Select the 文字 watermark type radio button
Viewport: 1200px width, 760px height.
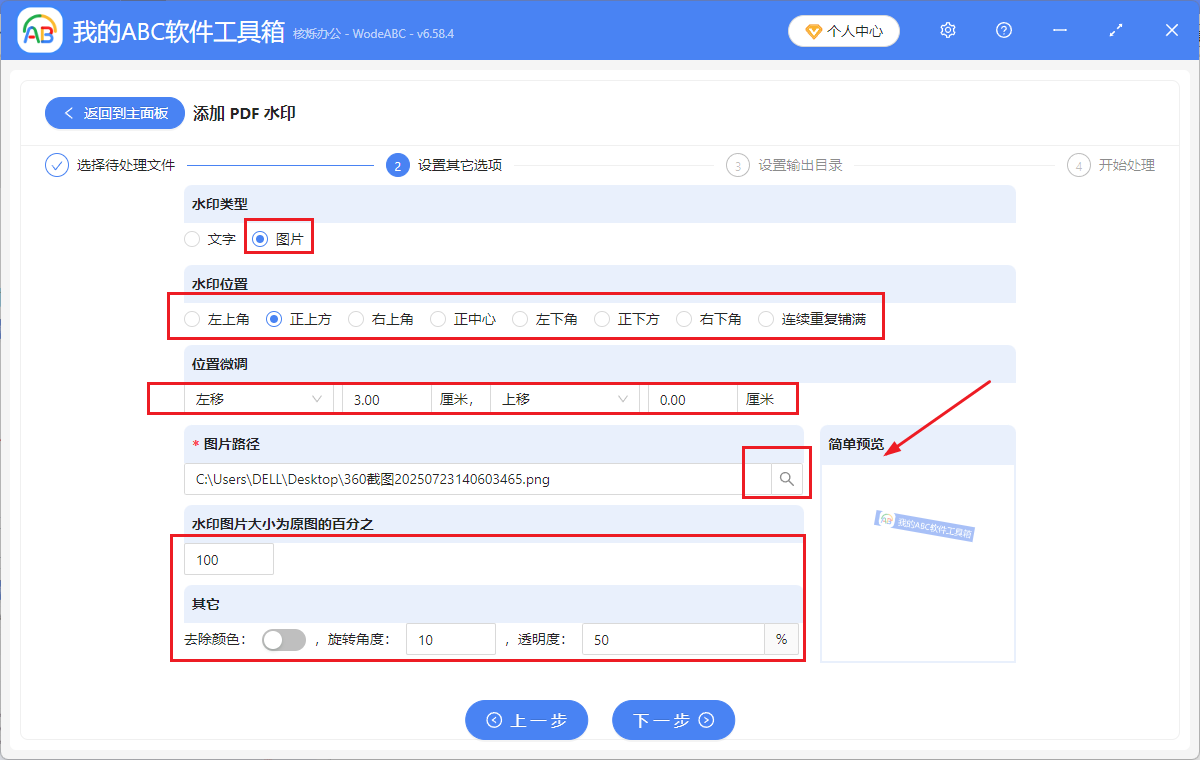pos(192,239)
